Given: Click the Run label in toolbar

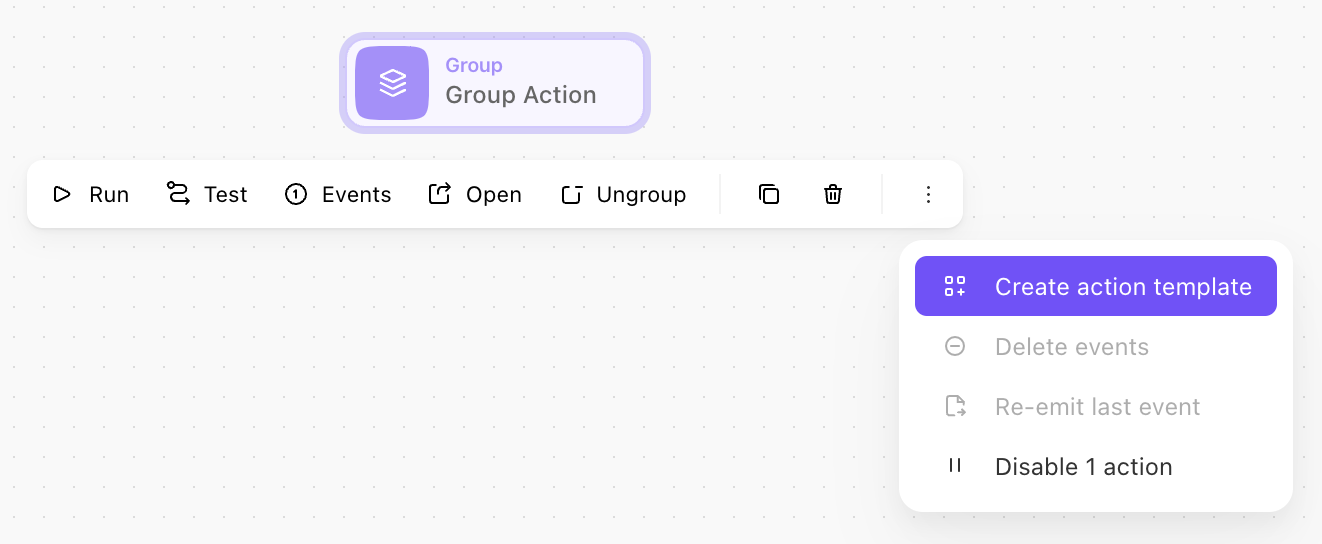Looking at the screenshot, I should click(109, 195).
